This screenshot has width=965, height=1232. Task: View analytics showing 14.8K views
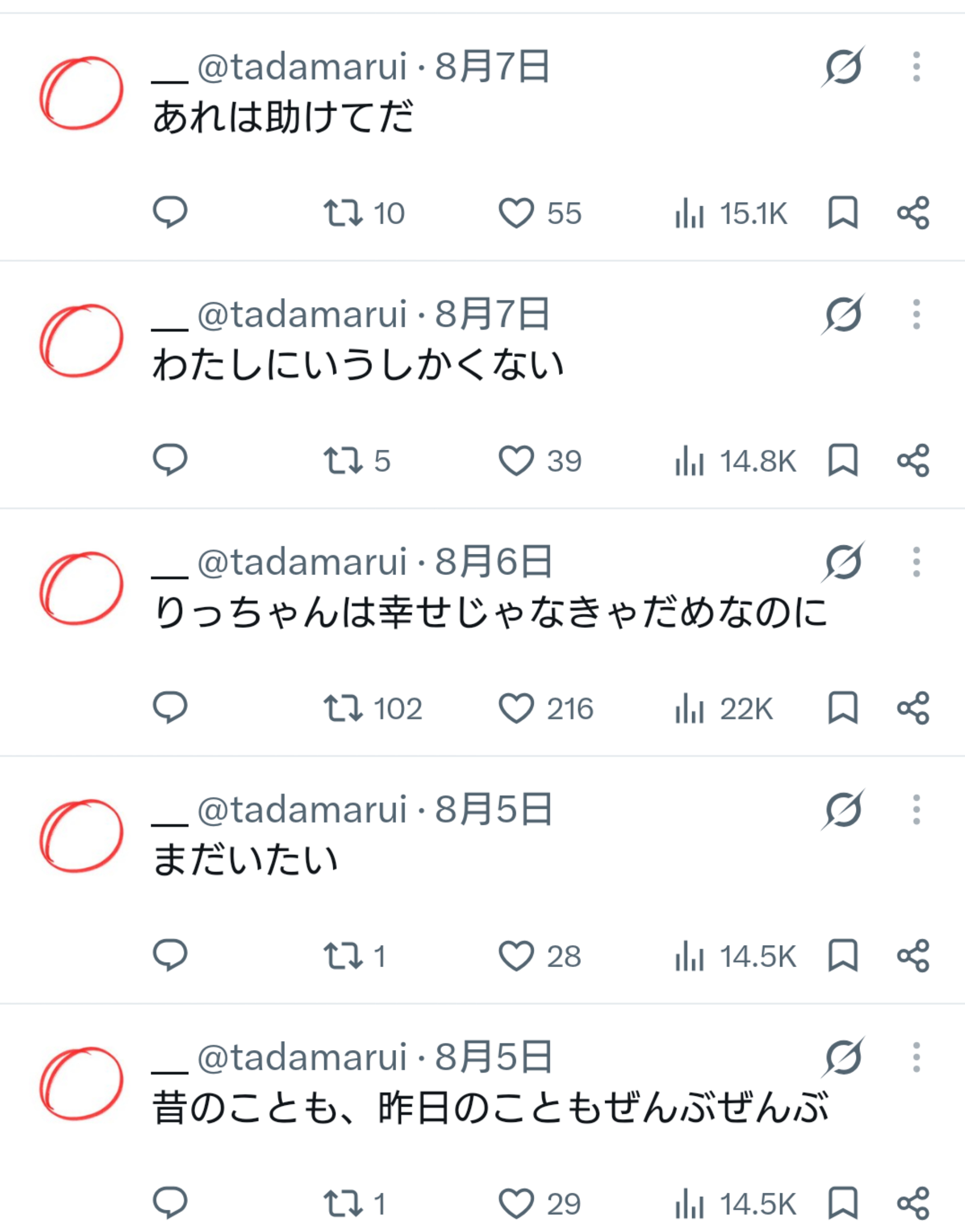tap(735, 460)
